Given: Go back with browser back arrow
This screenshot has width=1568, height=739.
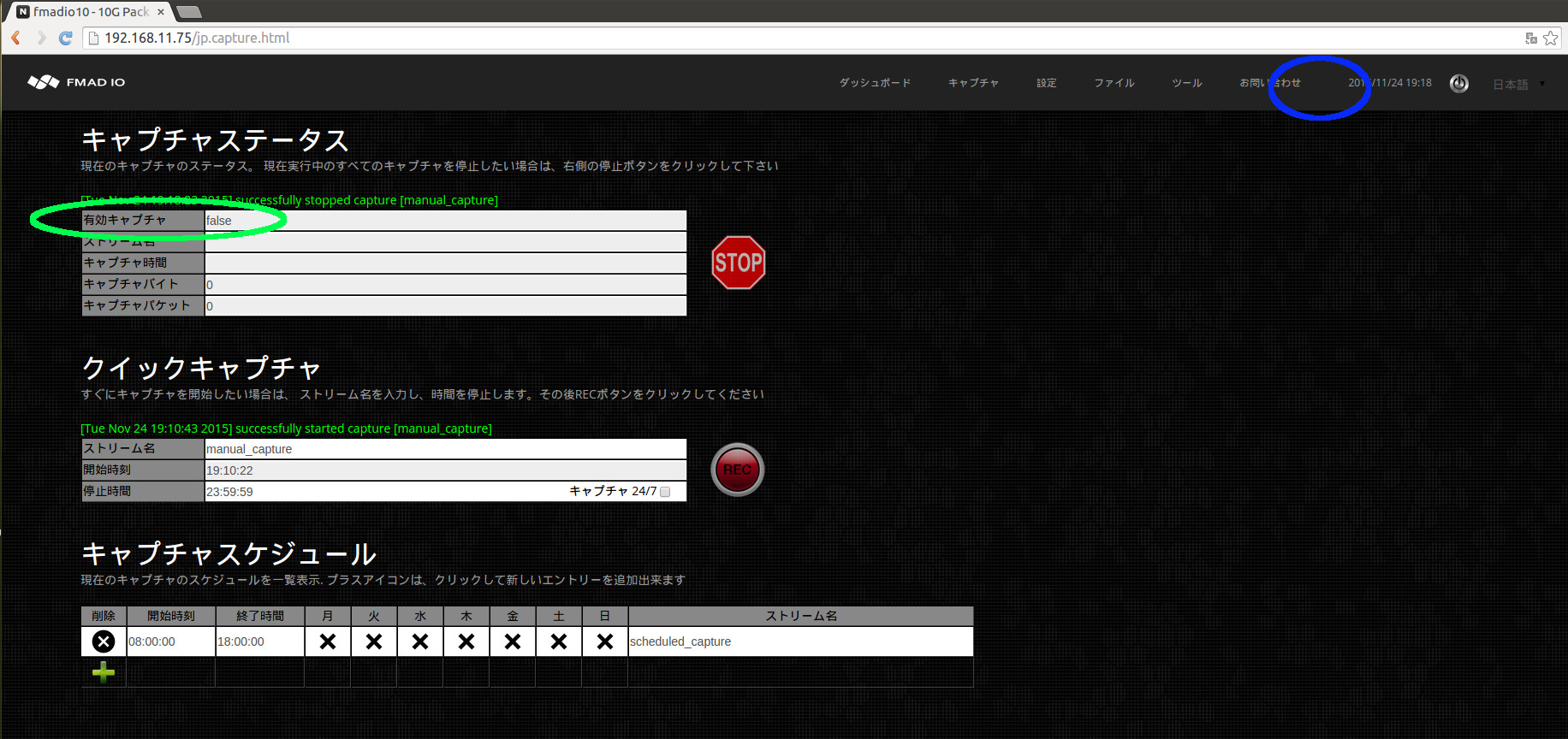Looking at the screenshot, I should pyautogui.click(x=15, y=38).
